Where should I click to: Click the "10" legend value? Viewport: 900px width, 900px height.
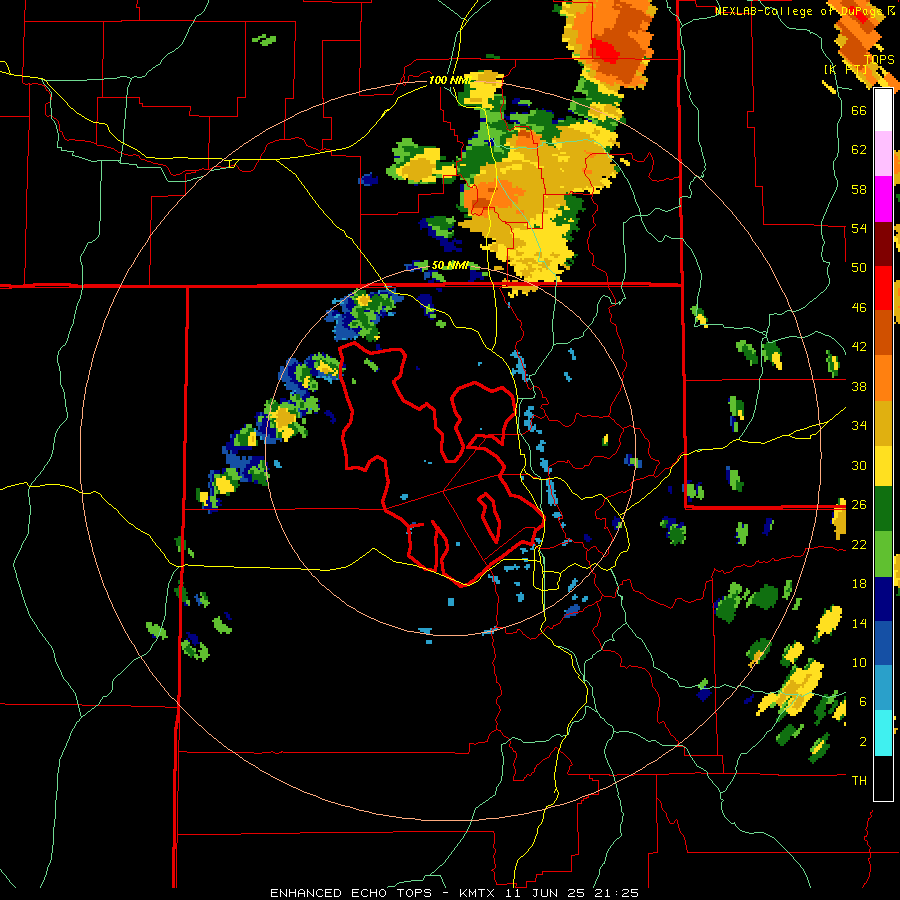click(859, 662)
